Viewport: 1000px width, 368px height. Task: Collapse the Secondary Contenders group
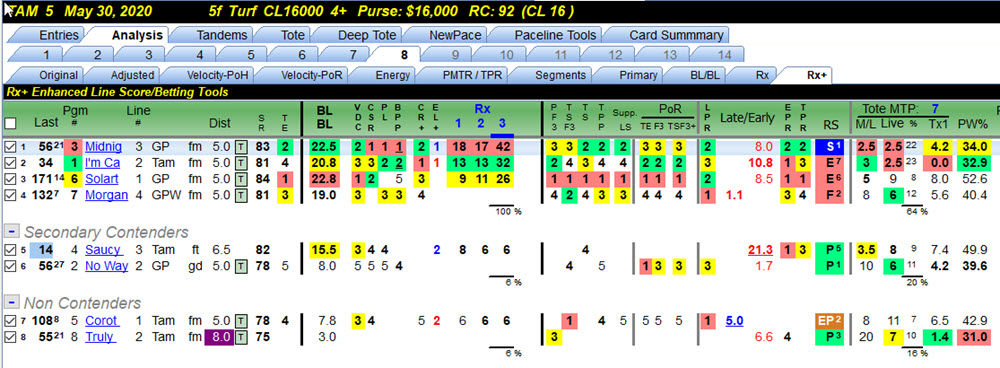point(10,232)
